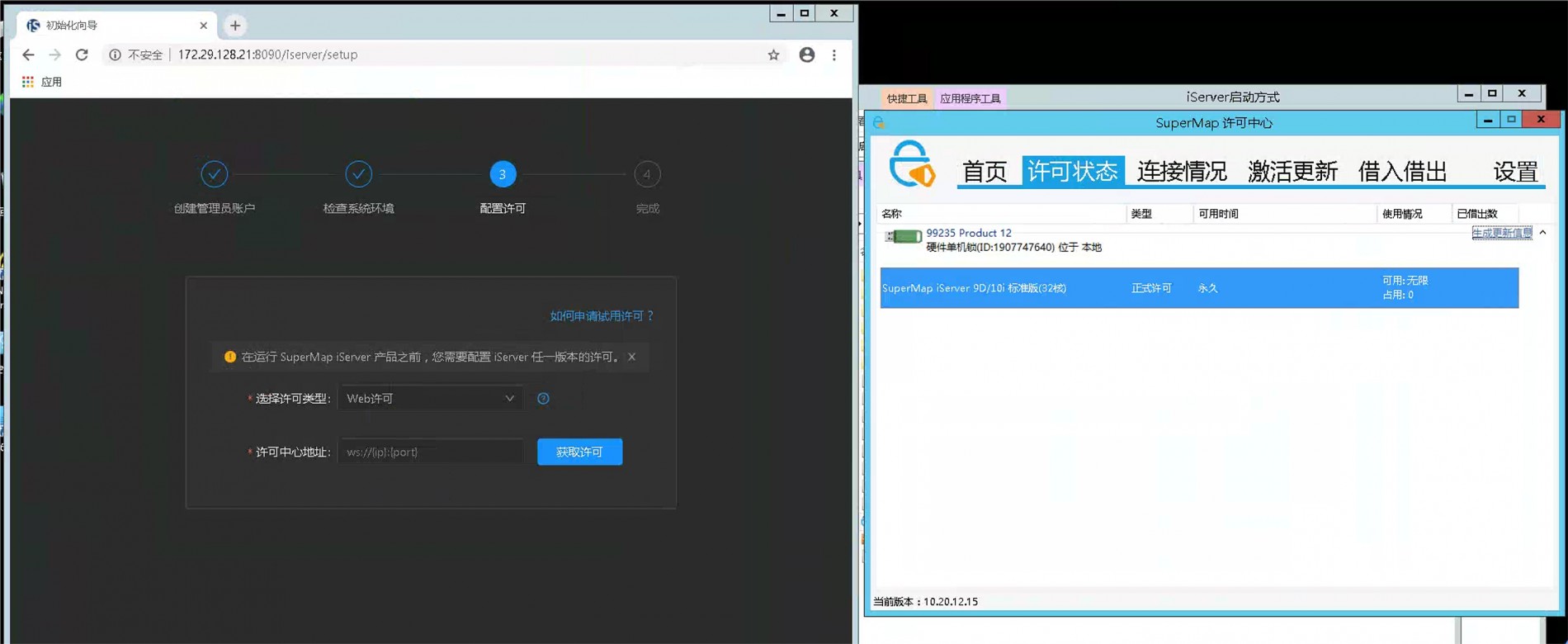Click the 正式许可 cell

(x=1151, y=288)
